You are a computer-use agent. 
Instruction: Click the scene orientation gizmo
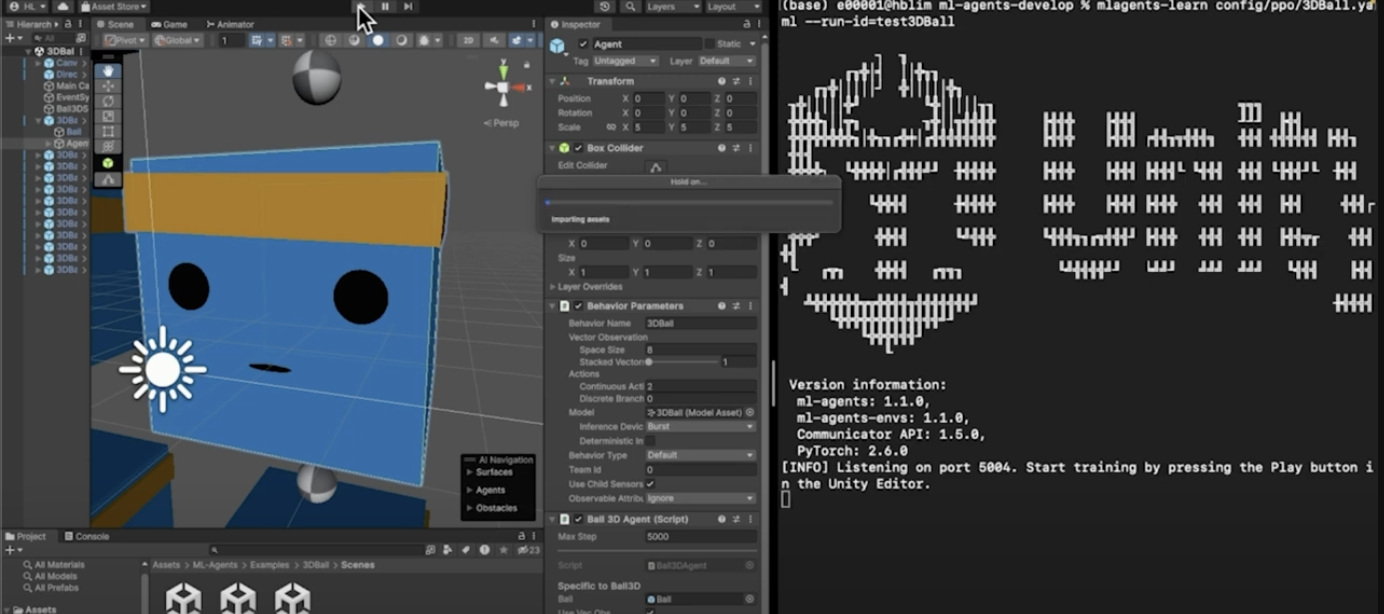503,88
